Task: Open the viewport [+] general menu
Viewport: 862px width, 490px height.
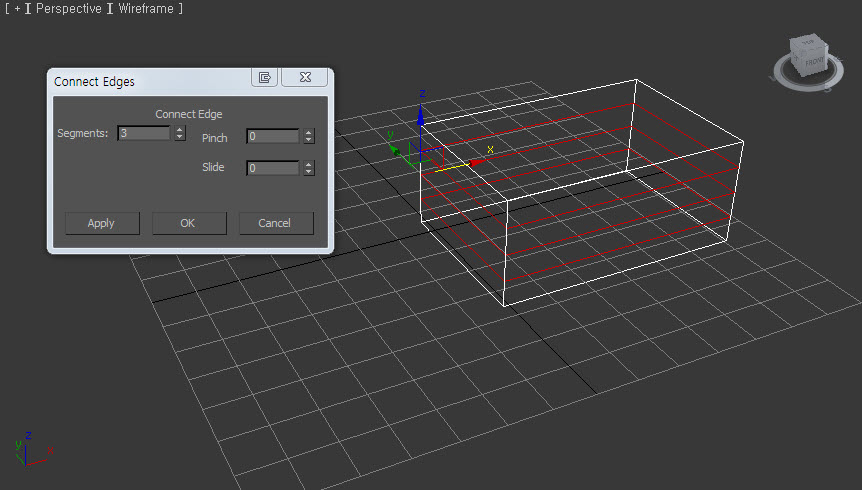Action: [x=17, y=8]
